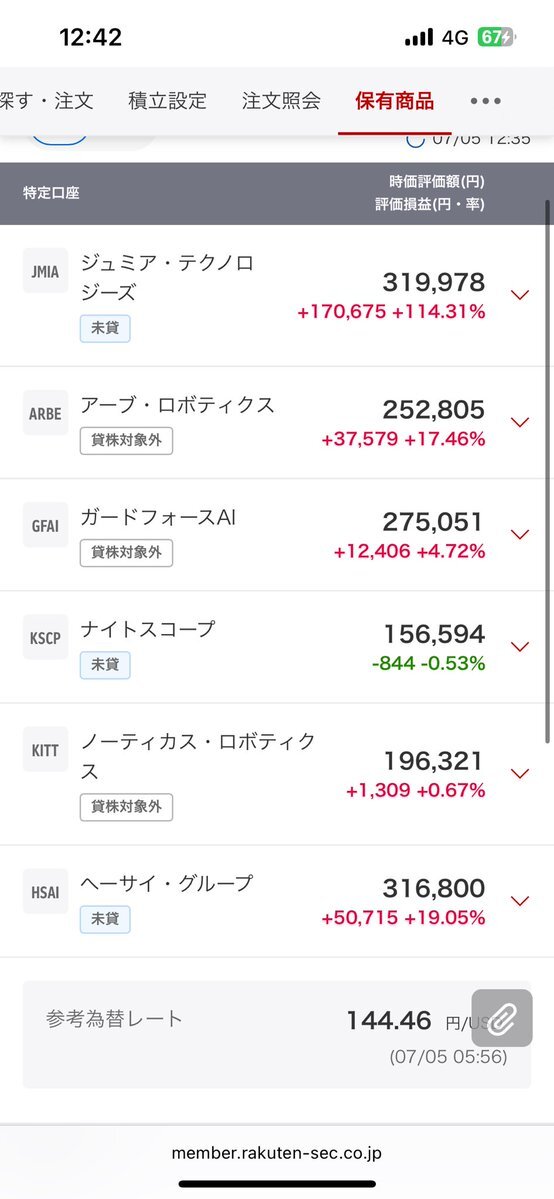Viewport: 554px width, 1199px height.
Task: Tap the 貸株対象外 badge under ガードフォースAI
Action: pos(126,553)
